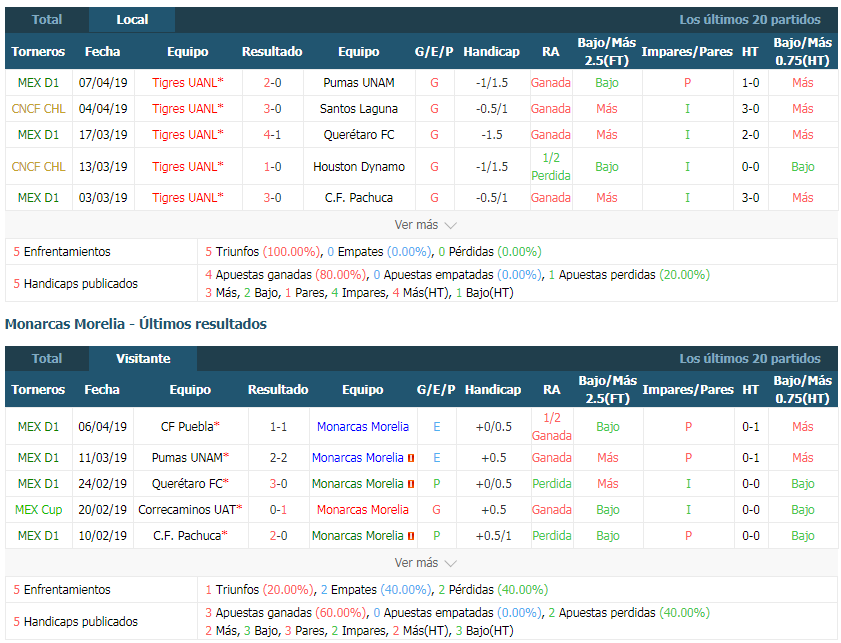Click "4 Apuestas ganadas (80.00%)" text

click(285, 275)
